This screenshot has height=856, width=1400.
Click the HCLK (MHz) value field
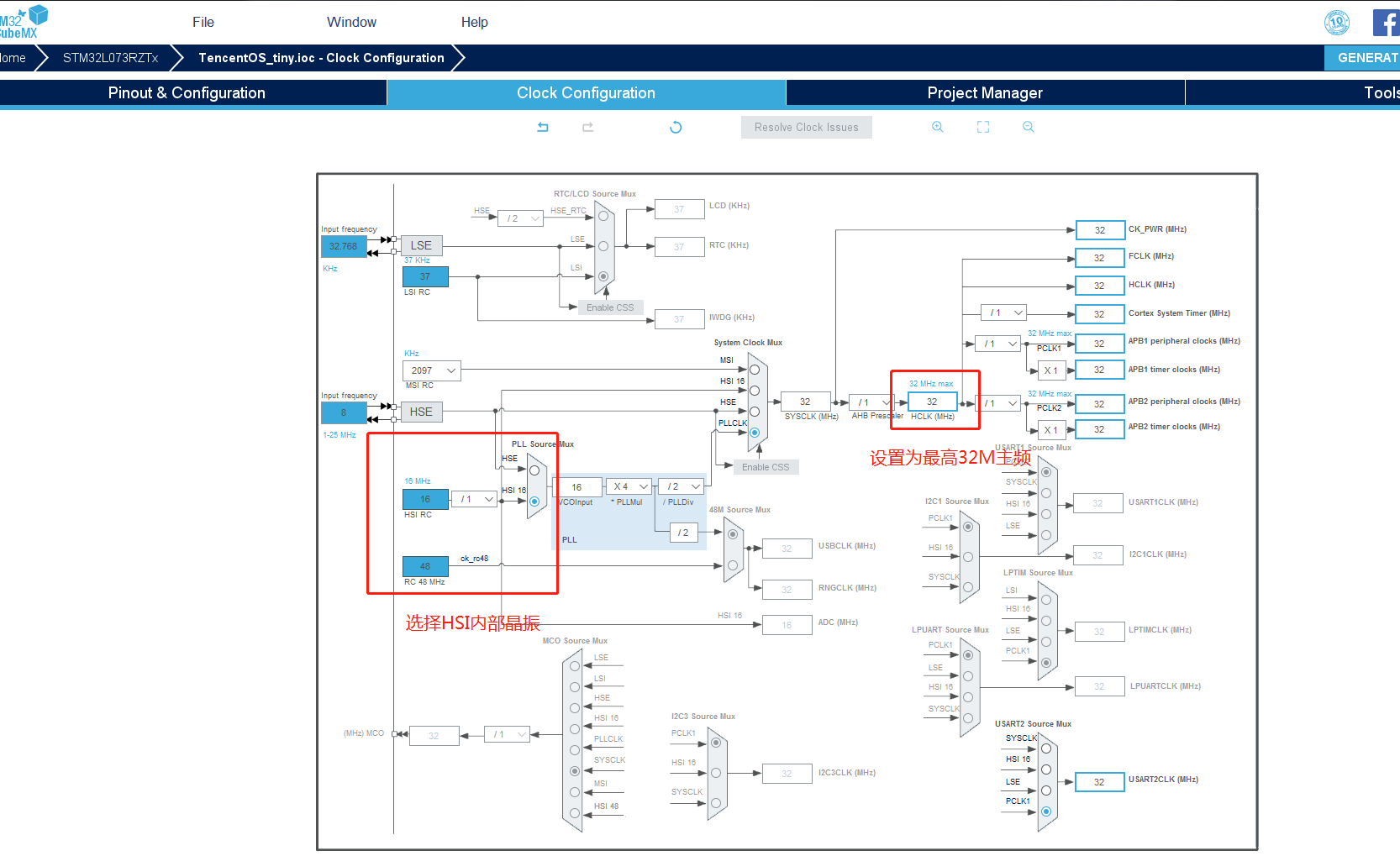tap(932, 402)
